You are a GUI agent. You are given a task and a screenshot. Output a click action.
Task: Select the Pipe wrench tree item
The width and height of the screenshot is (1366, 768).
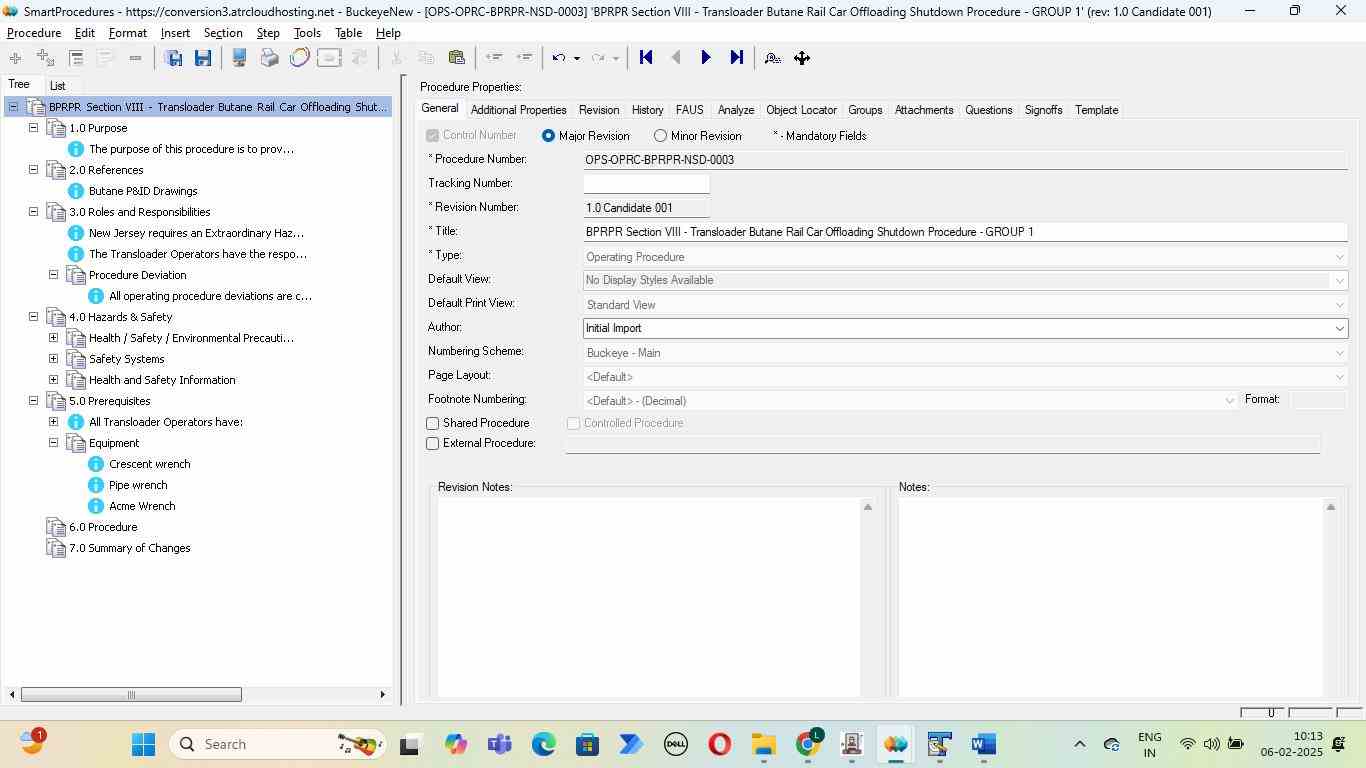click(x=138, y=485)
